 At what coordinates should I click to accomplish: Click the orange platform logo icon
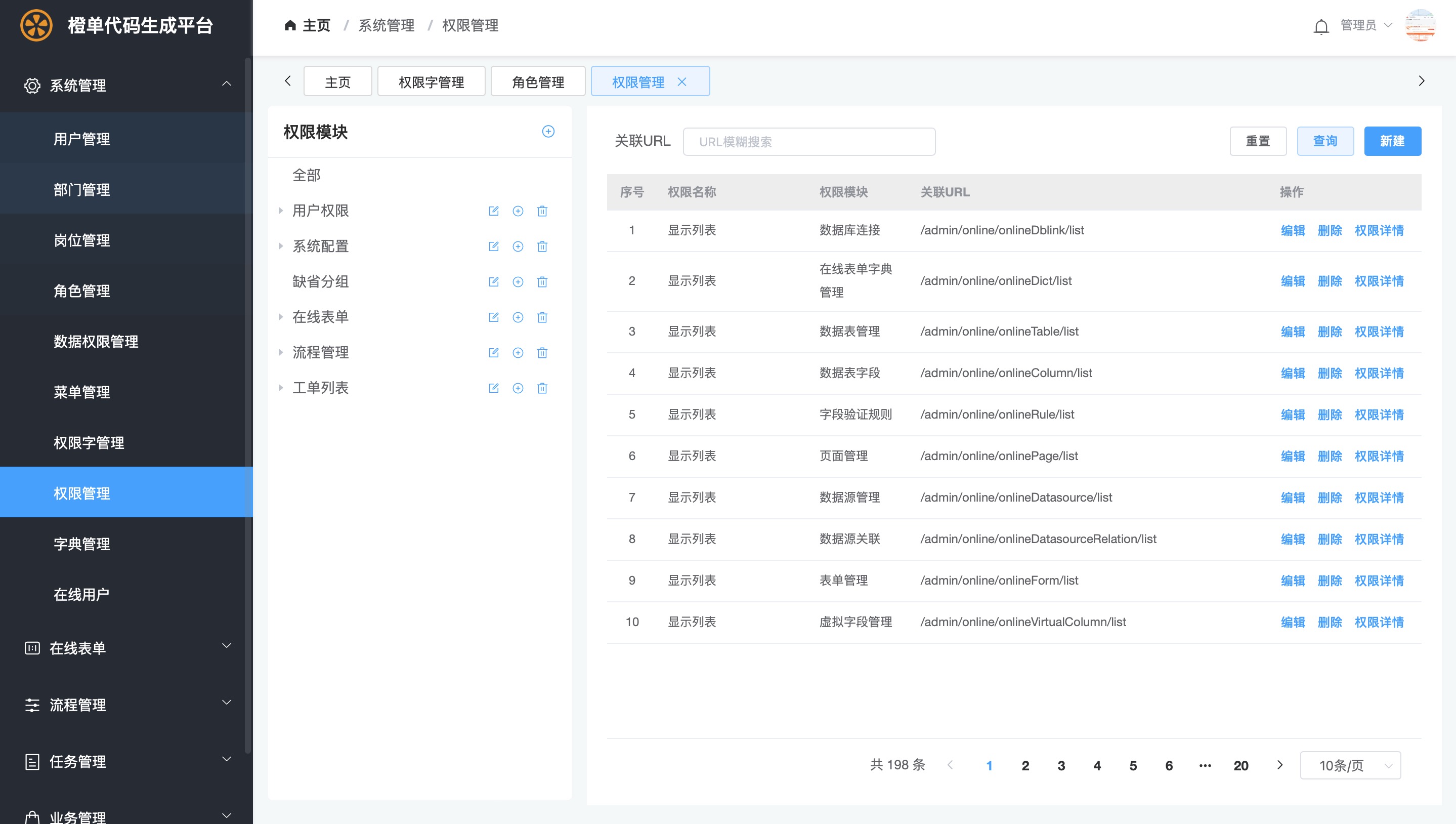[36, 25]
